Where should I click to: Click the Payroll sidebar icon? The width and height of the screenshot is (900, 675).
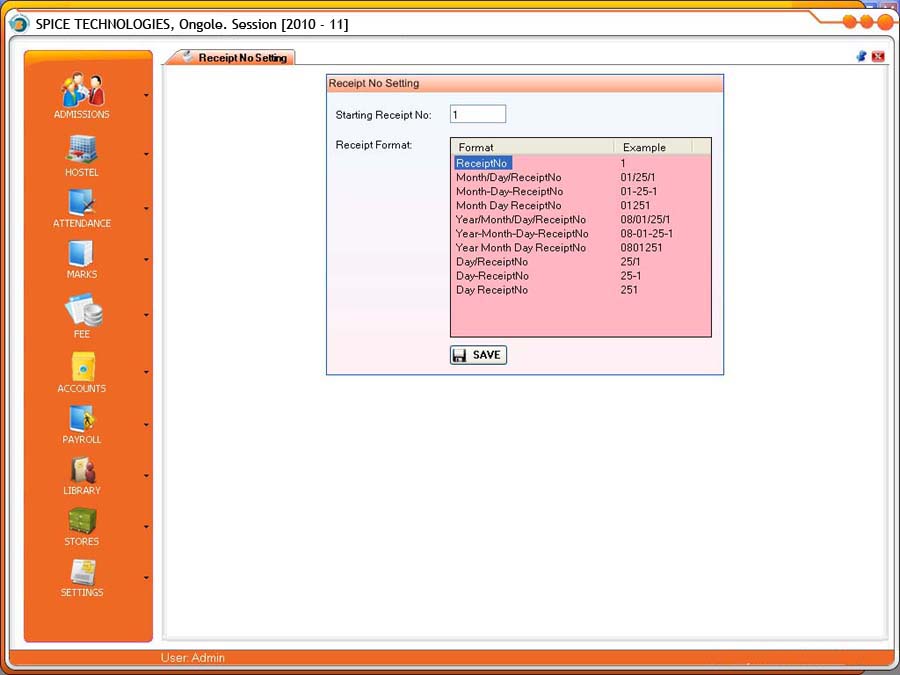(82, 419)
